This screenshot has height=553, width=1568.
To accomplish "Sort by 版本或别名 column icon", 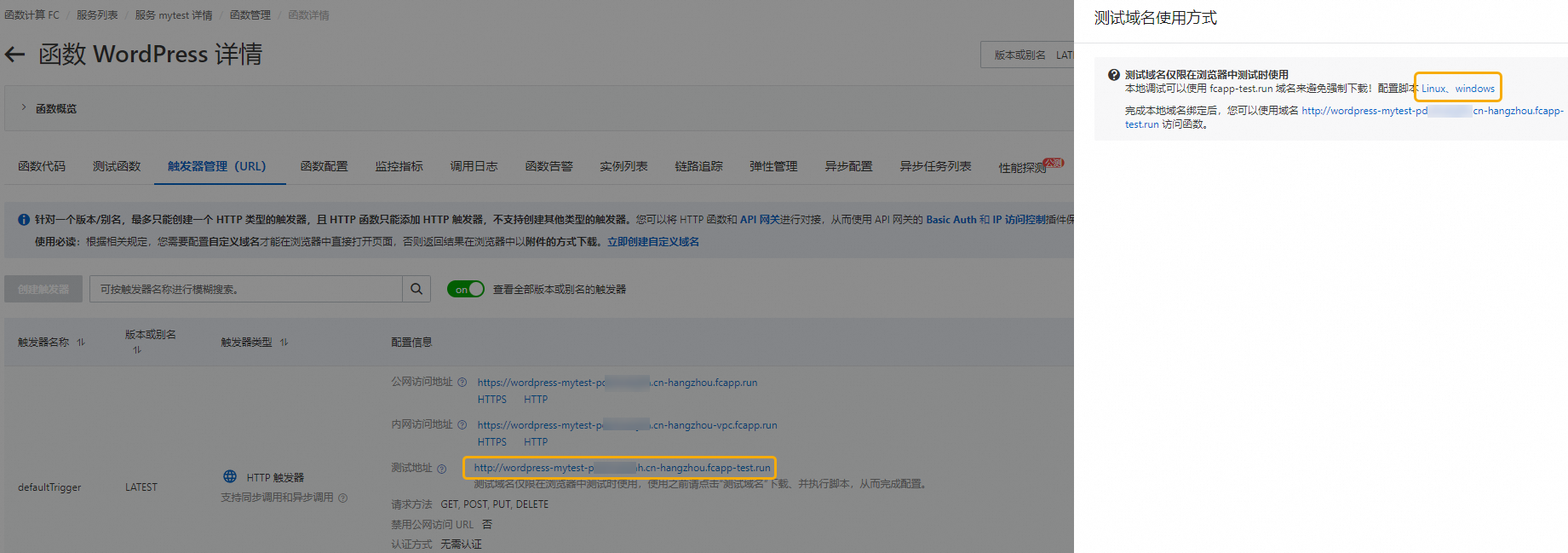I will coord(137,350).
